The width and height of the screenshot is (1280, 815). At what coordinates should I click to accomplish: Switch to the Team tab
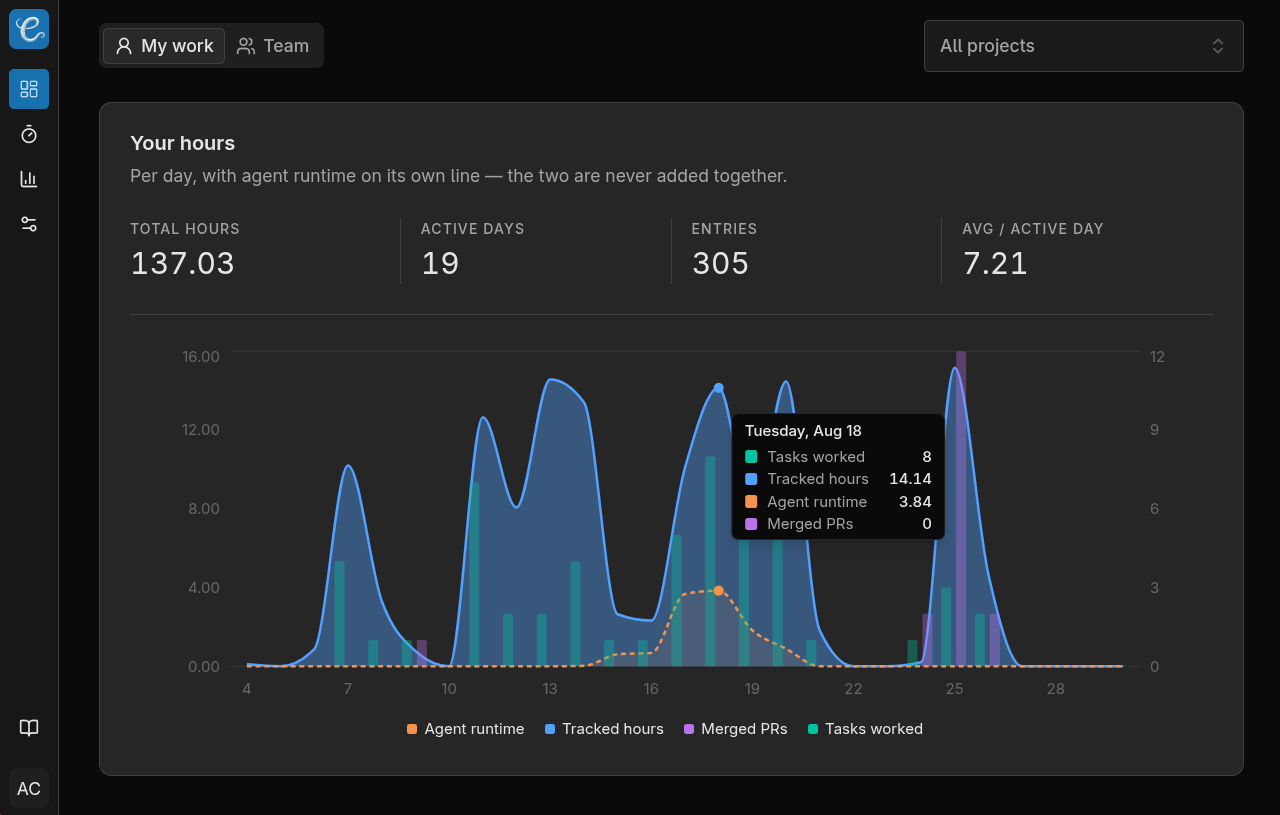[273, 46]
